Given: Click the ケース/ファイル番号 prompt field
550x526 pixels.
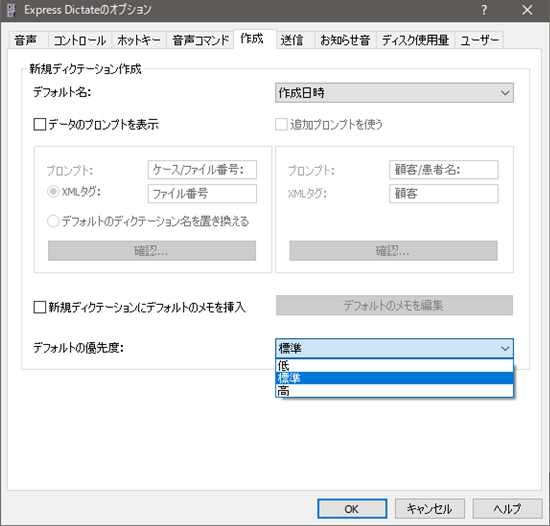Looking at the screenshot, I should click(x=202, y=170).
